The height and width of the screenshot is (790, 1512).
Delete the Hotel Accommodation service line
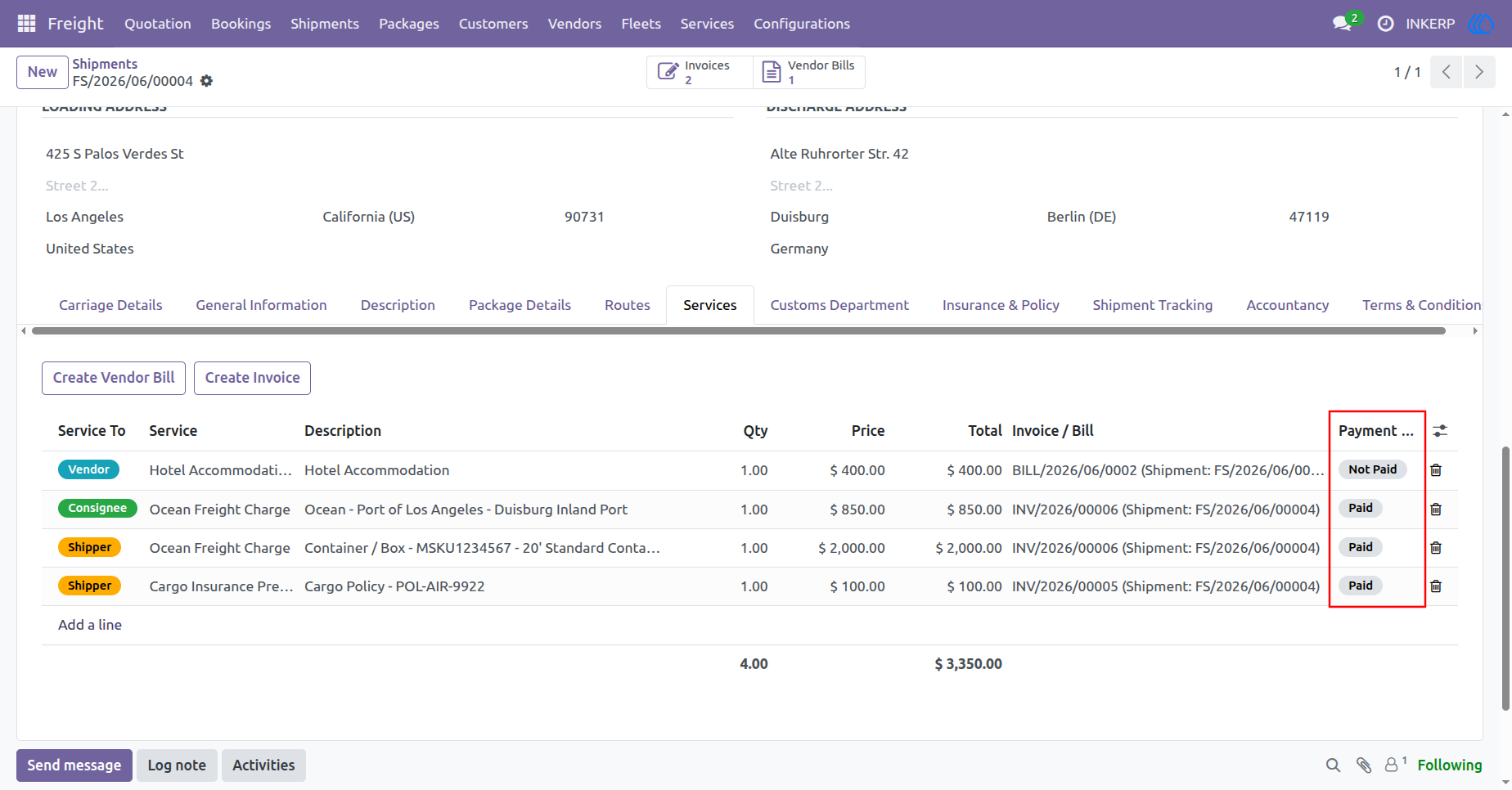[x=1436, y=470]
